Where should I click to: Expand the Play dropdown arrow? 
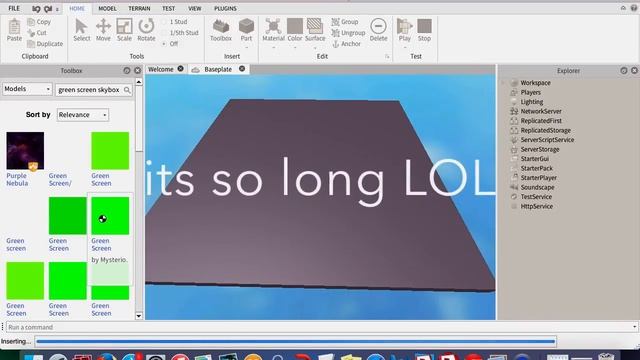pos(404,47)
